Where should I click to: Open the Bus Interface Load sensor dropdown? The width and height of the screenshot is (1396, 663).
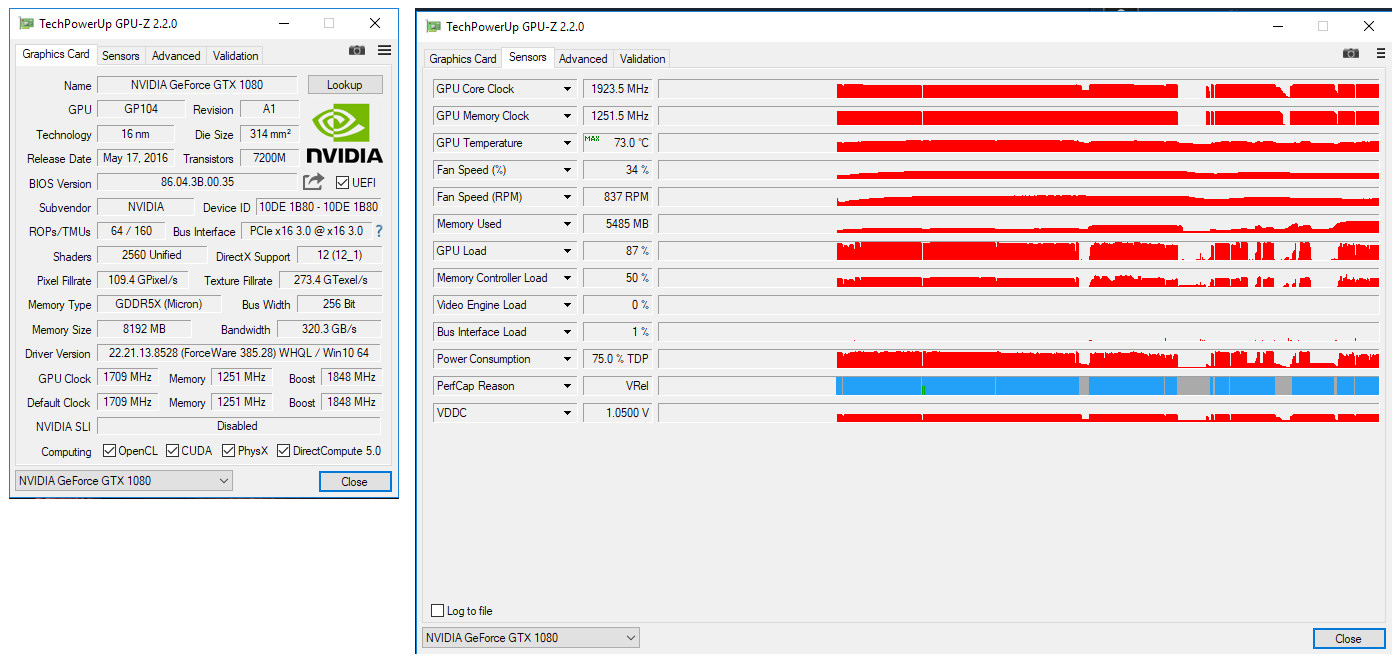click(567, 332)
